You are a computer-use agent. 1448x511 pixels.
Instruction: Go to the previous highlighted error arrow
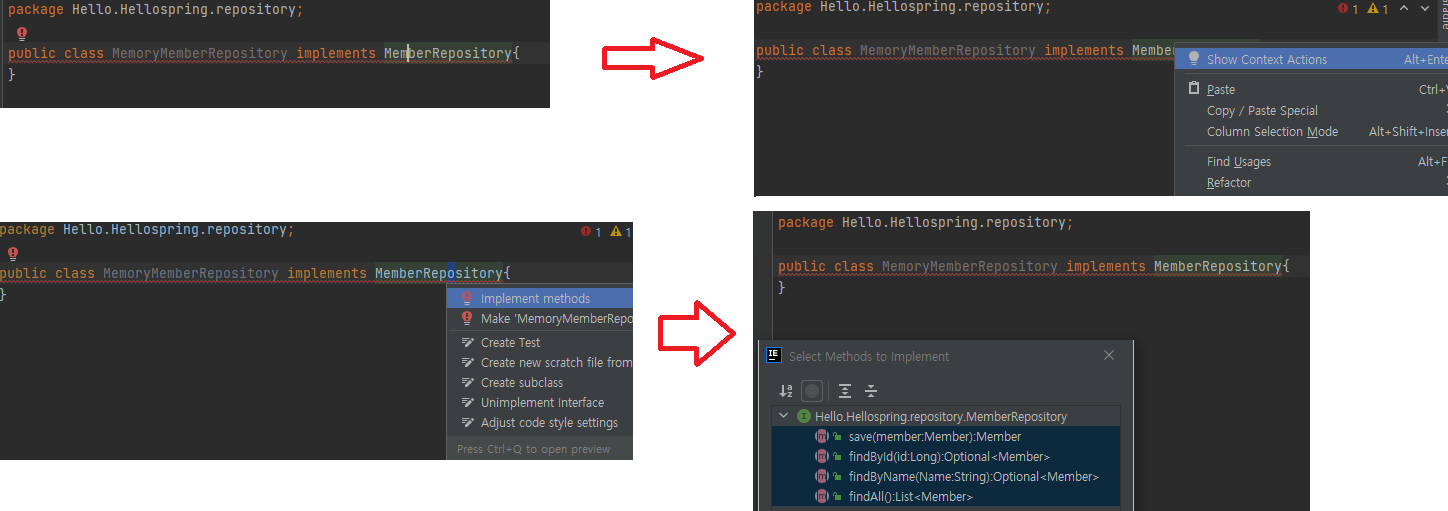click(x=1404, y=8)
